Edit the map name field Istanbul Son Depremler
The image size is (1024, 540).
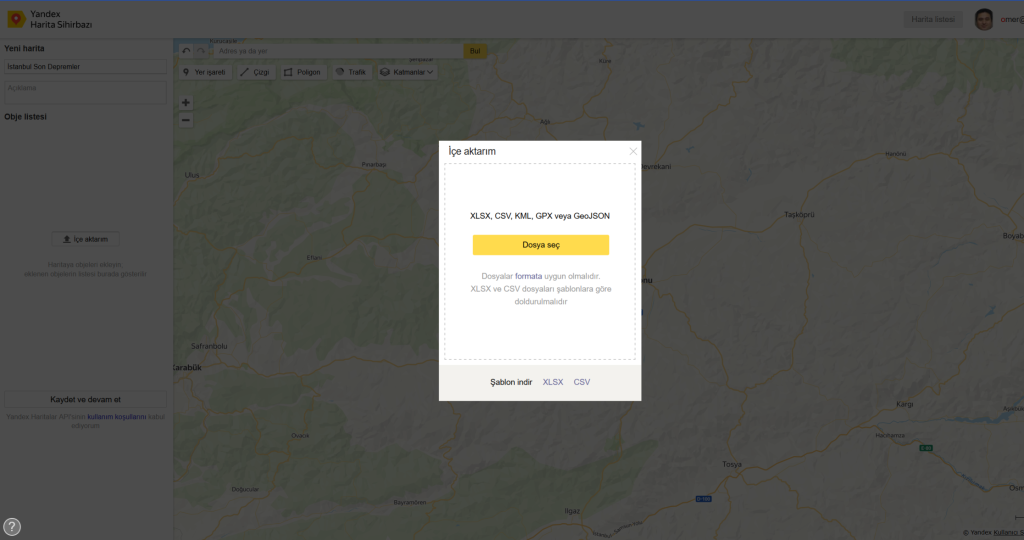(x=86, y=67)
